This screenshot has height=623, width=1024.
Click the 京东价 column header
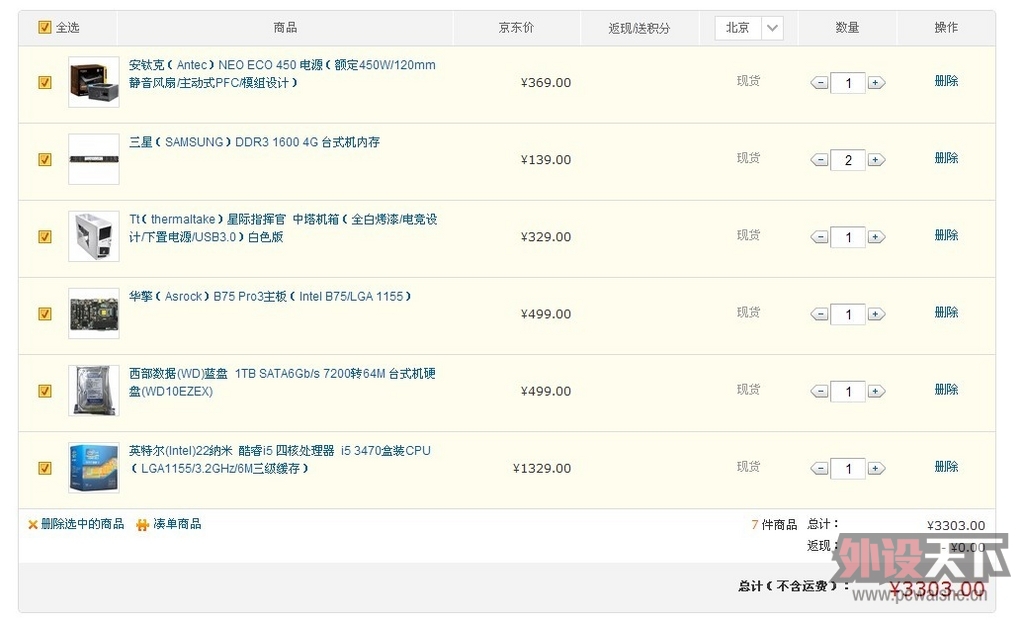[x=516, y=27]
